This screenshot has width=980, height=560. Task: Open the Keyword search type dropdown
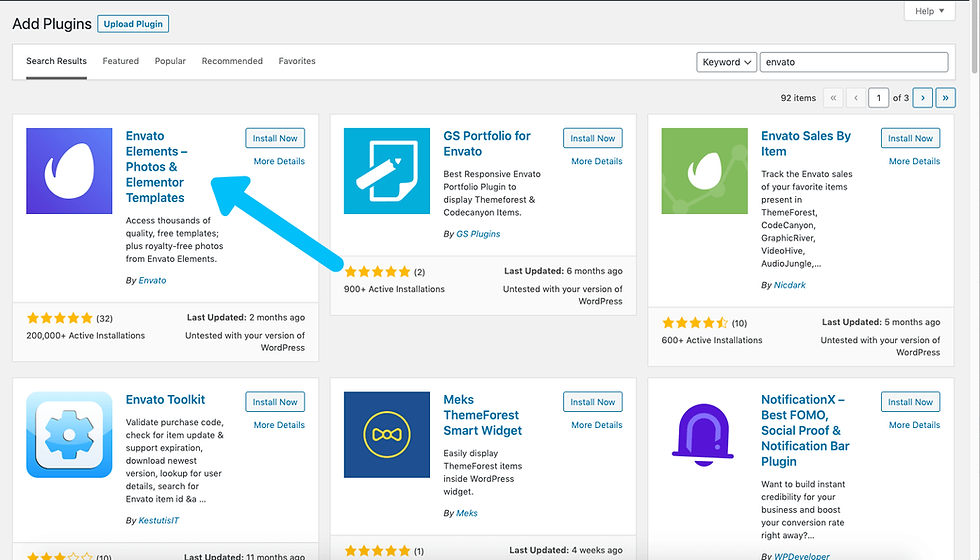(x=726, y=62)
